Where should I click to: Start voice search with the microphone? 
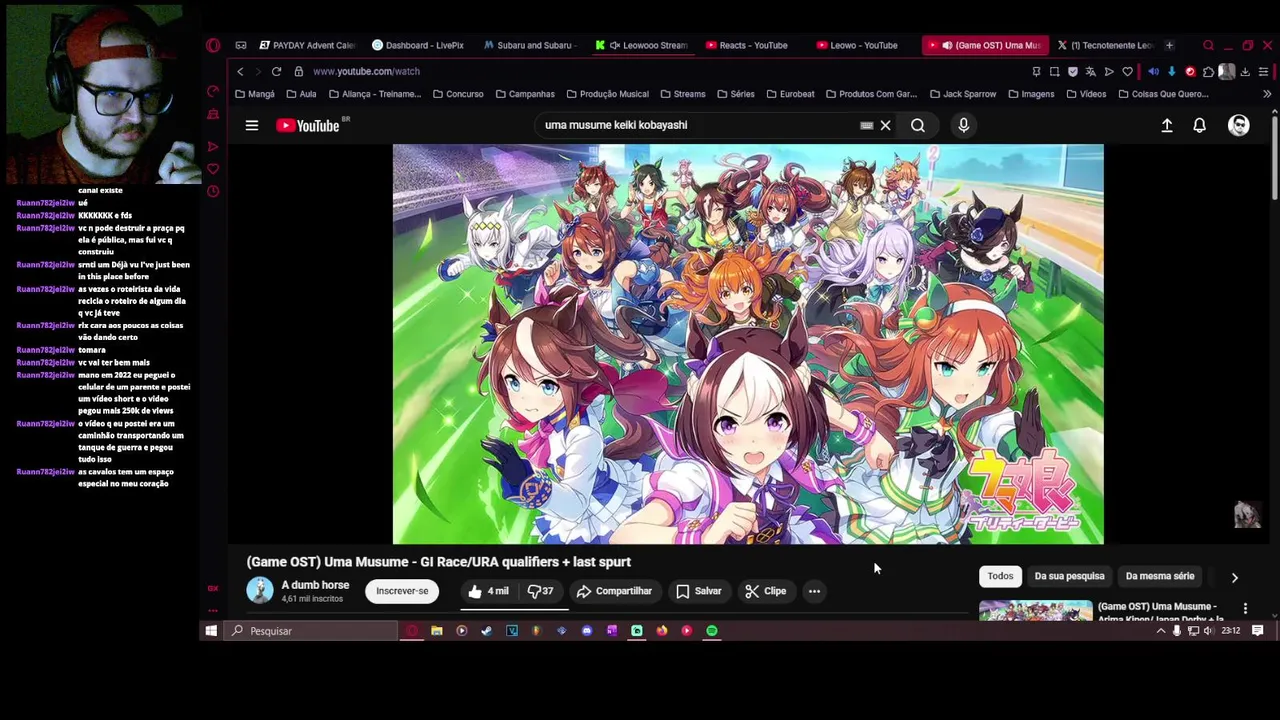coord(963,125)
